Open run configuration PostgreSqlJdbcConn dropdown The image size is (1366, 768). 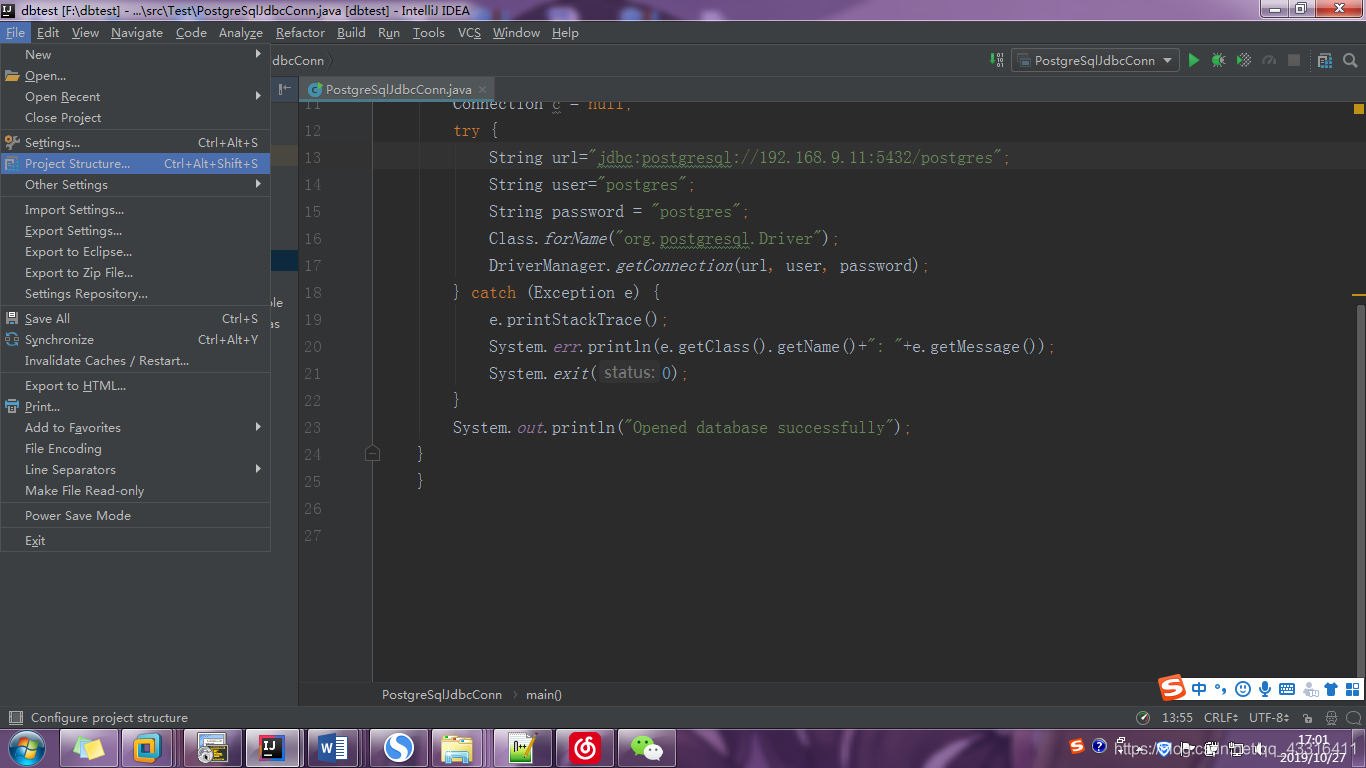coord(1095,60)
